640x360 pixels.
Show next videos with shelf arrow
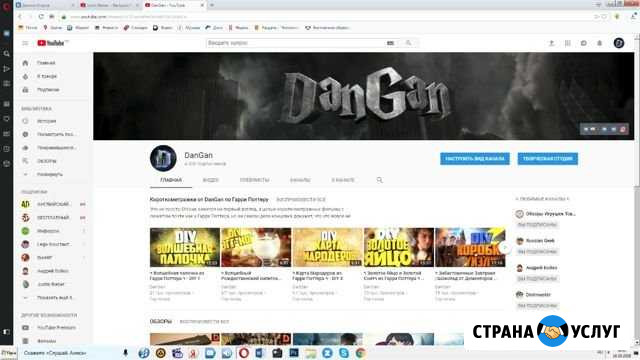[x=505, y=247]
